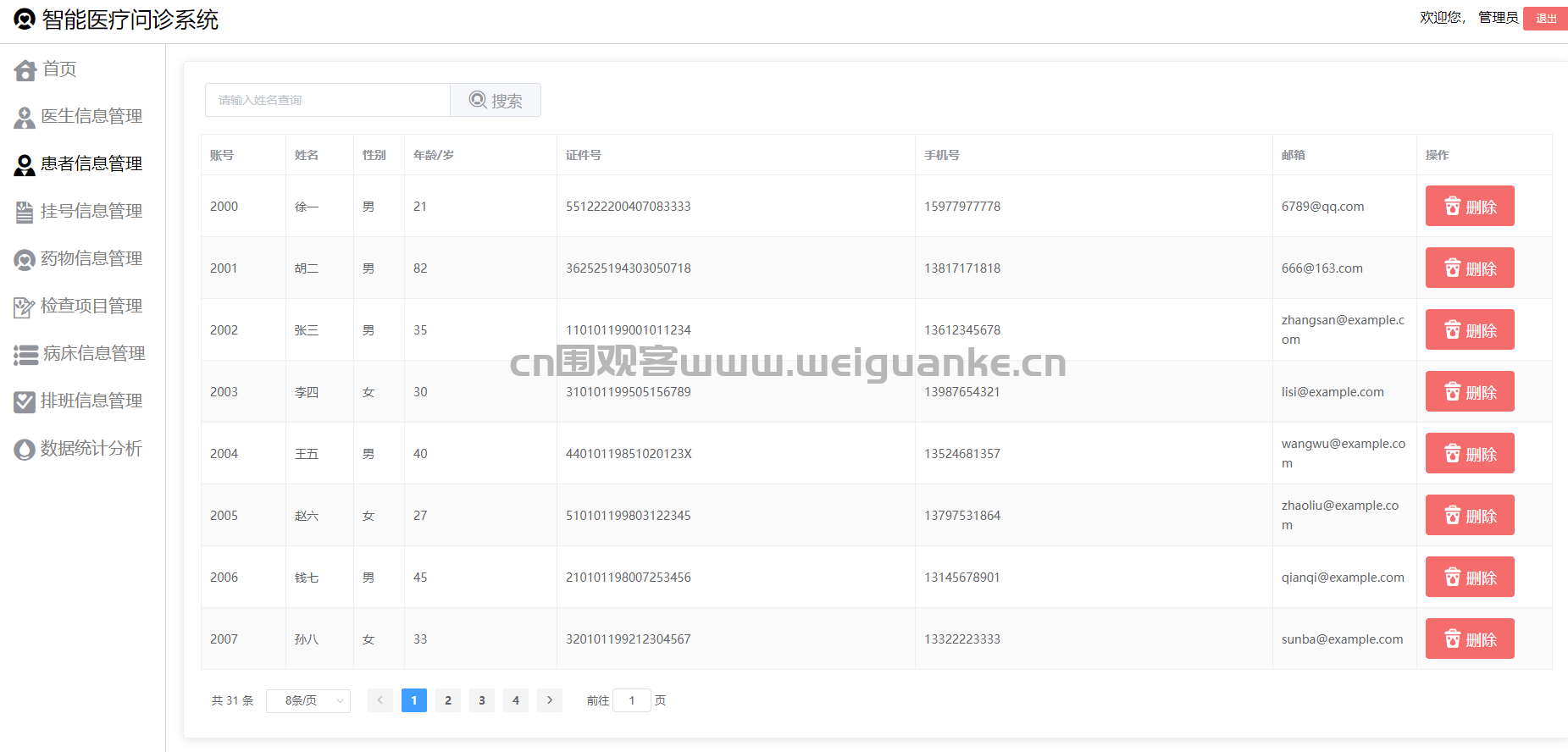This screenshot has height=752, width=1568.
Task: Click the doctor icon for 医生信息管理
Action: point(25,118)
